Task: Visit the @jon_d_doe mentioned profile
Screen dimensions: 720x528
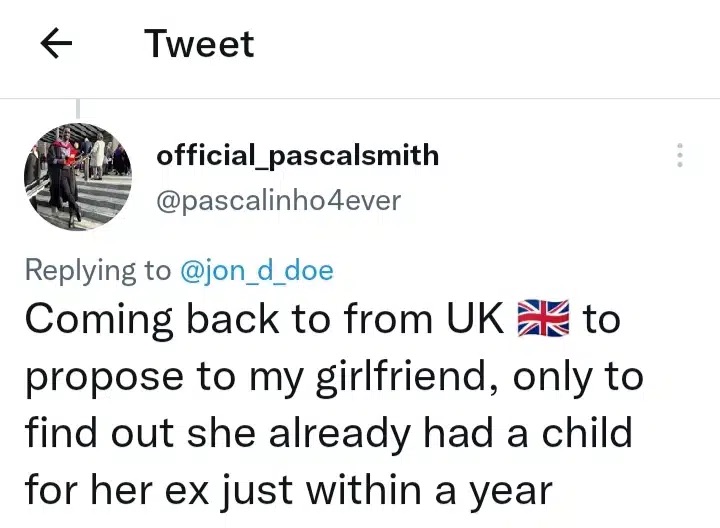Action: click(256, 270)
